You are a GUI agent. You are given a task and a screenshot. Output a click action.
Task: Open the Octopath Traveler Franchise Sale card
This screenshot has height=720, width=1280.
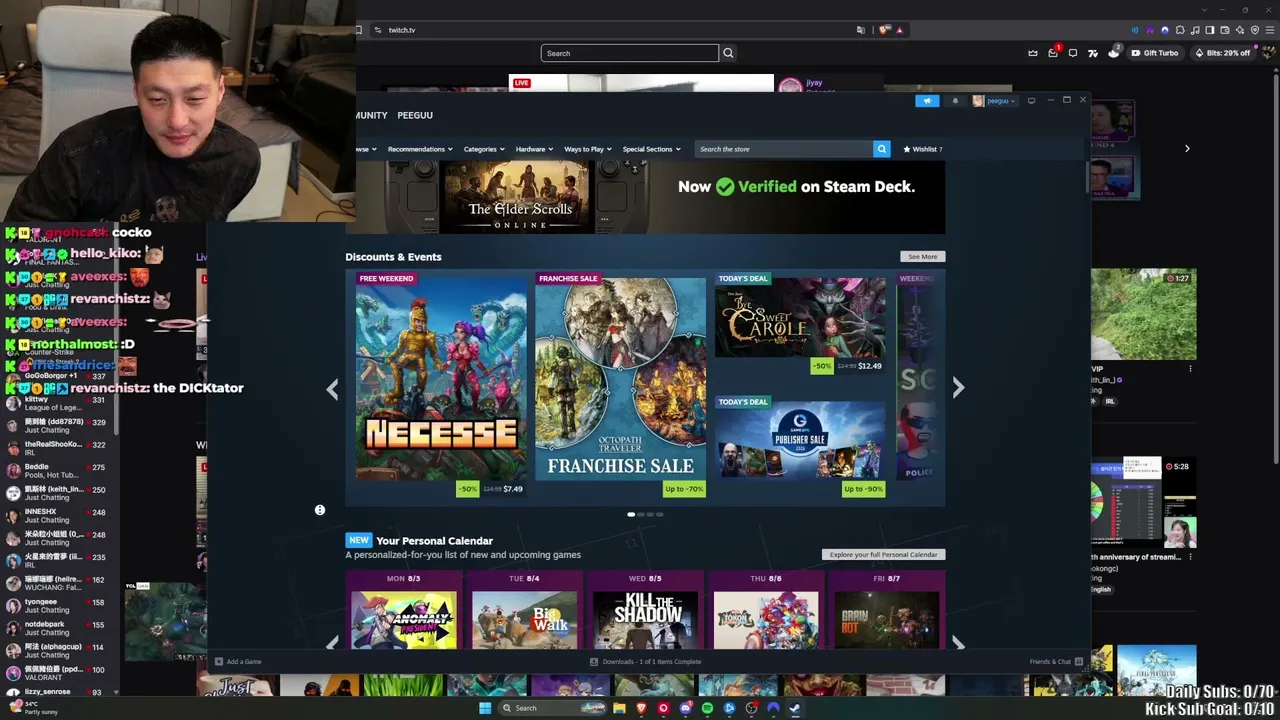[620, 384]
